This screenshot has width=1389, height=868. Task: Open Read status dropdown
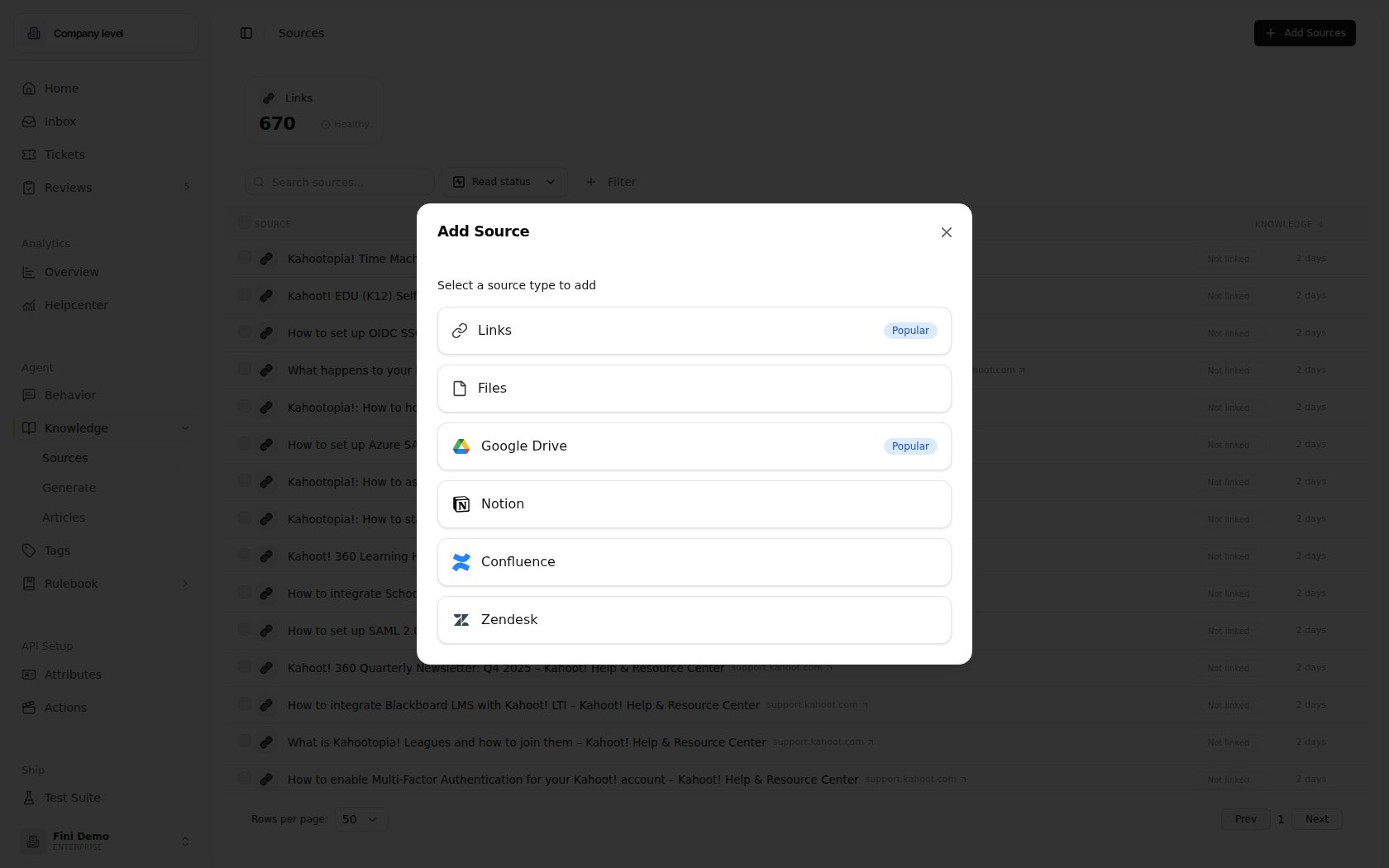(504, 182)
